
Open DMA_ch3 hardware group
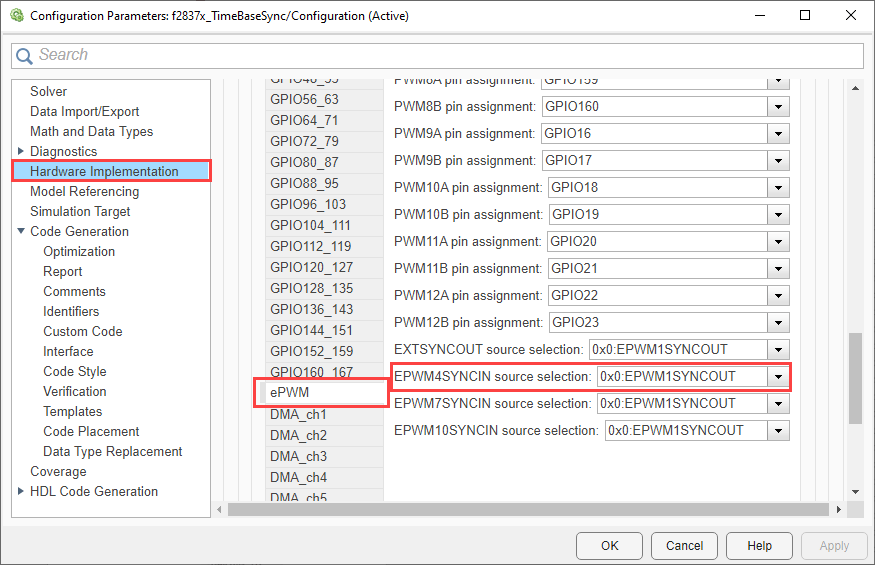324,457
